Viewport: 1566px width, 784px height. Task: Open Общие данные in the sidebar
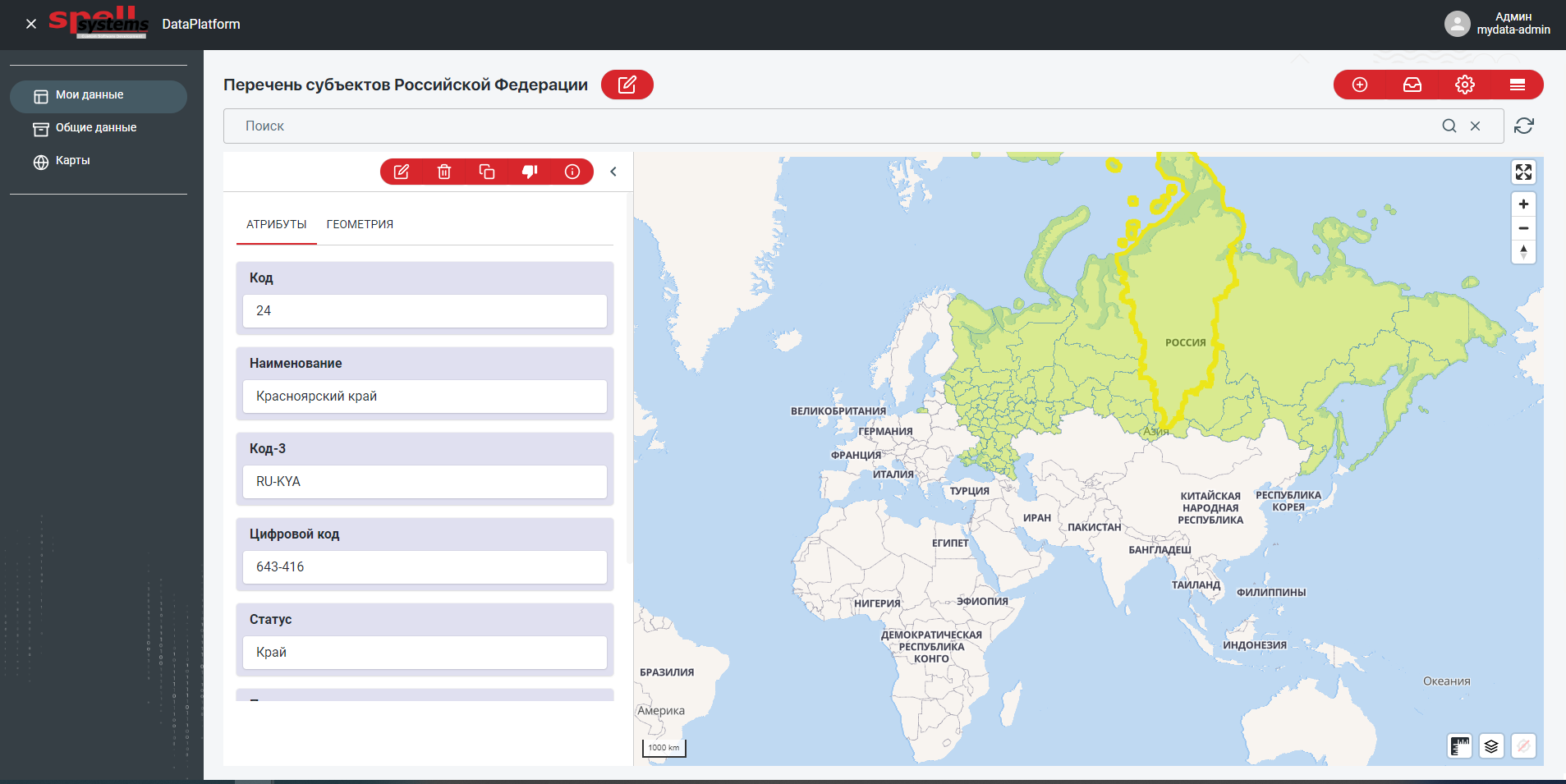99,128
